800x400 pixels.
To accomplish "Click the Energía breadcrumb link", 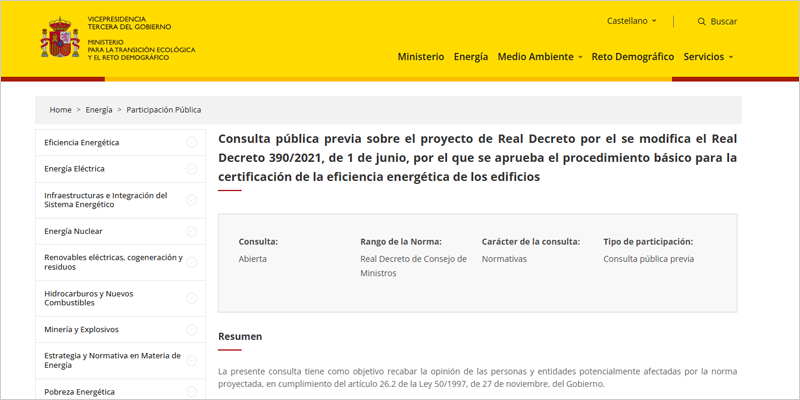I will (x=99, y=110).
